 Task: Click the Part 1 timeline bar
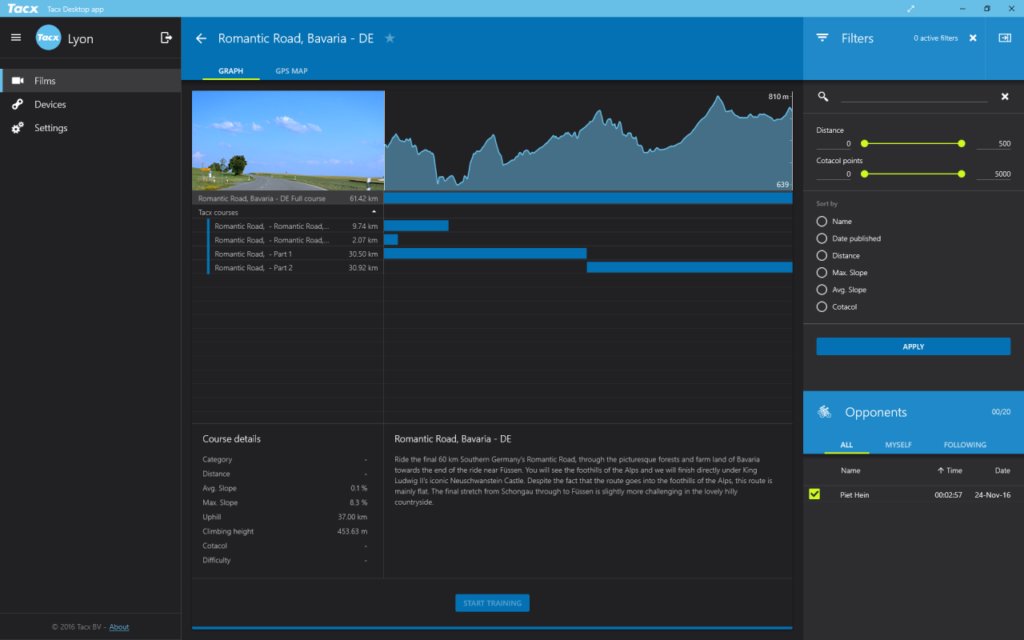point(485,253)
